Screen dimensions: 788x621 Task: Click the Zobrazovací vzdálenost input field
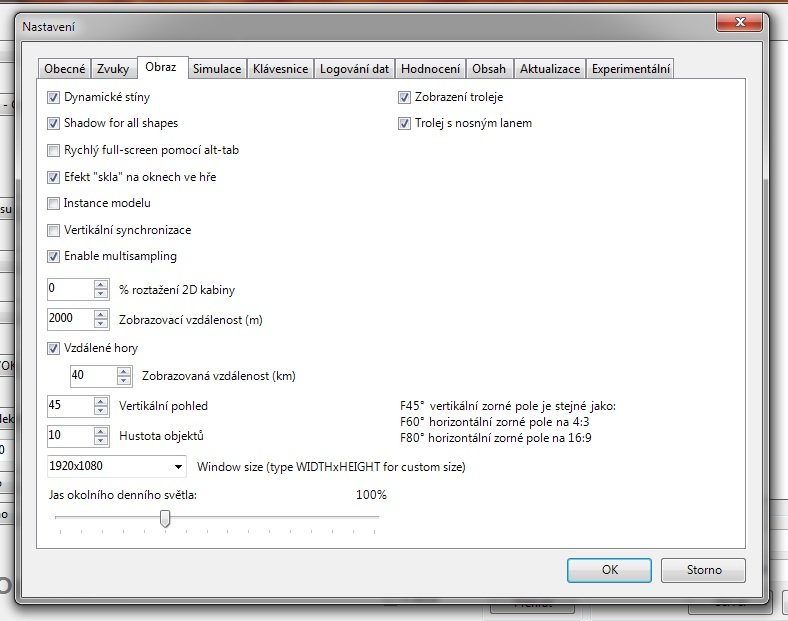click(x=69, y=319)
